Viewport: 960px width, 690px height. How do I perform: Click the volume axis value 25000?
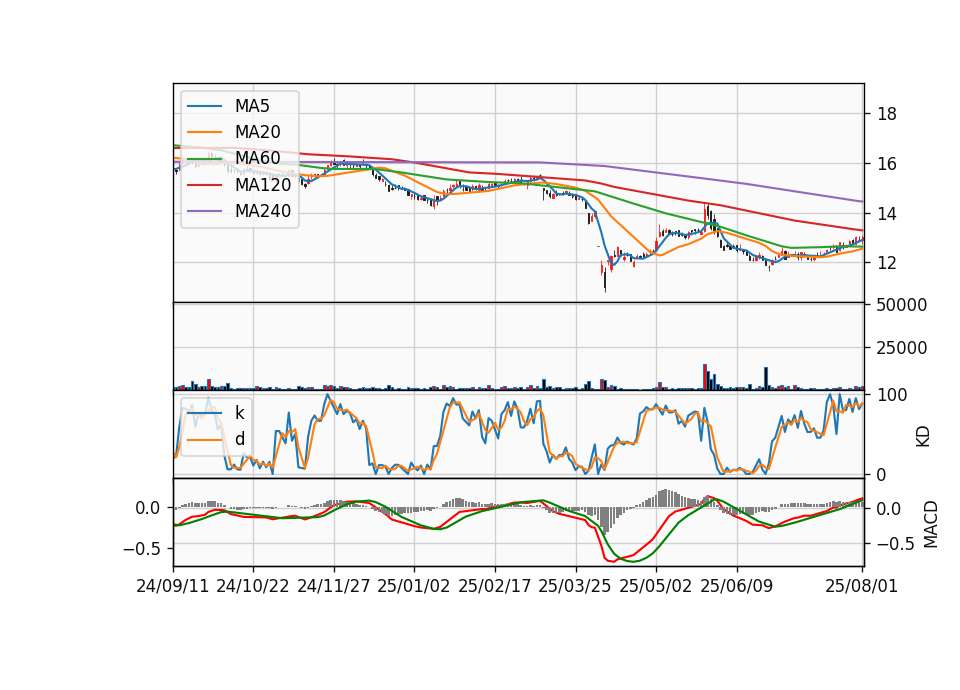(902, 348)
